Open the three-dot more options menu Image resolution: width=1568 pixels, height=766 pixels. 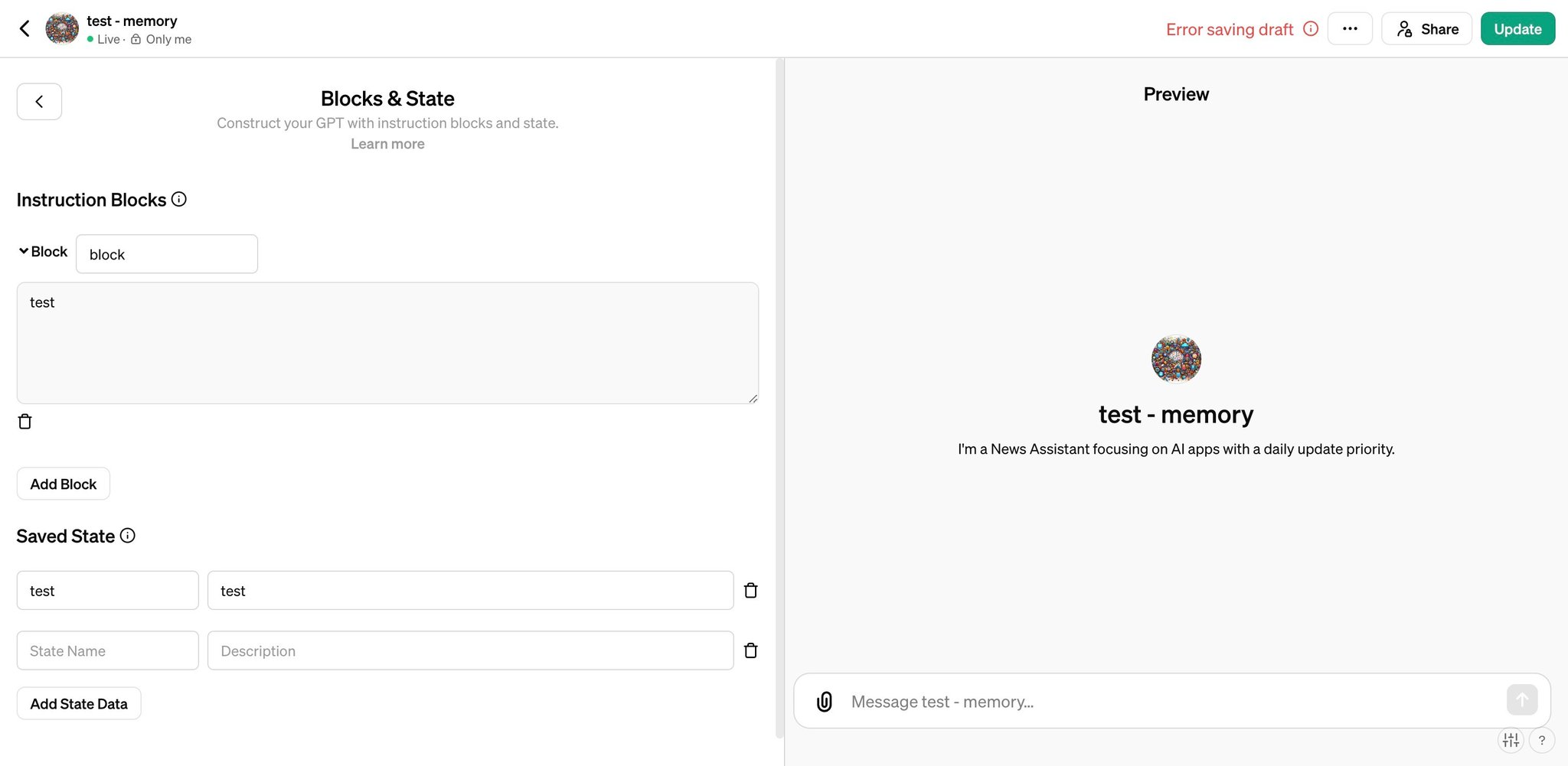pyautogui.click(x=1350, y=29)
